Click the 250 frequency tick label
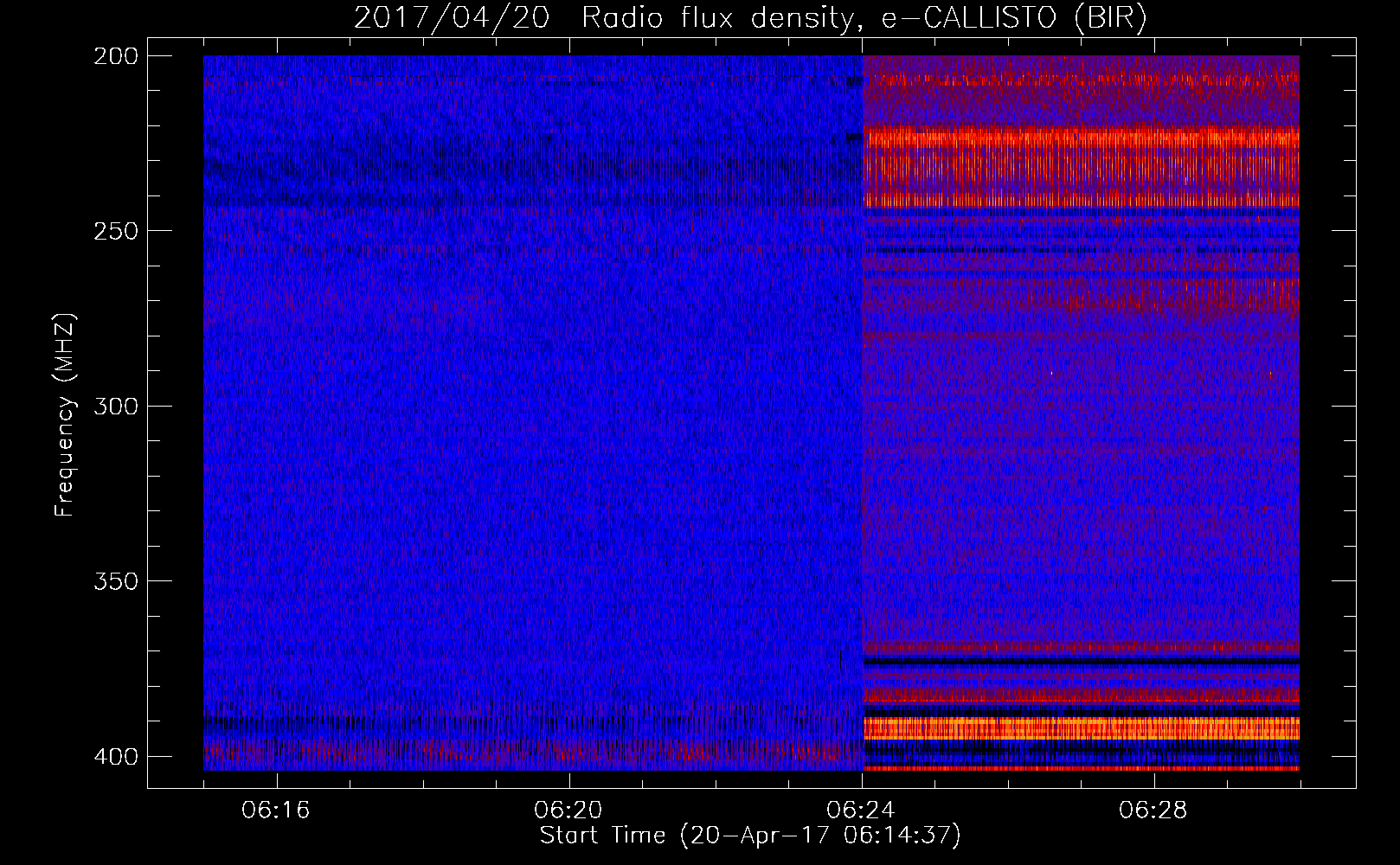This screenshot has height=865, width=1400. click(x=116, y=231)
